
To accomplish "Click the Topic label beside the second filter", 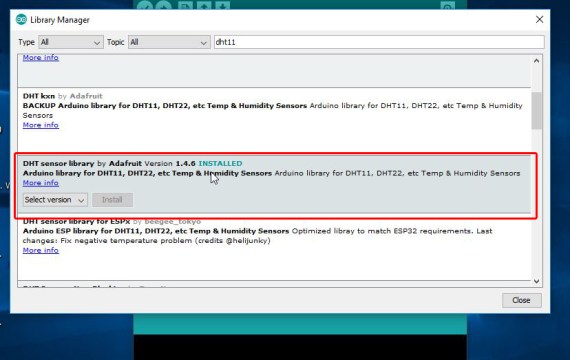I will [x=116, y=42].
